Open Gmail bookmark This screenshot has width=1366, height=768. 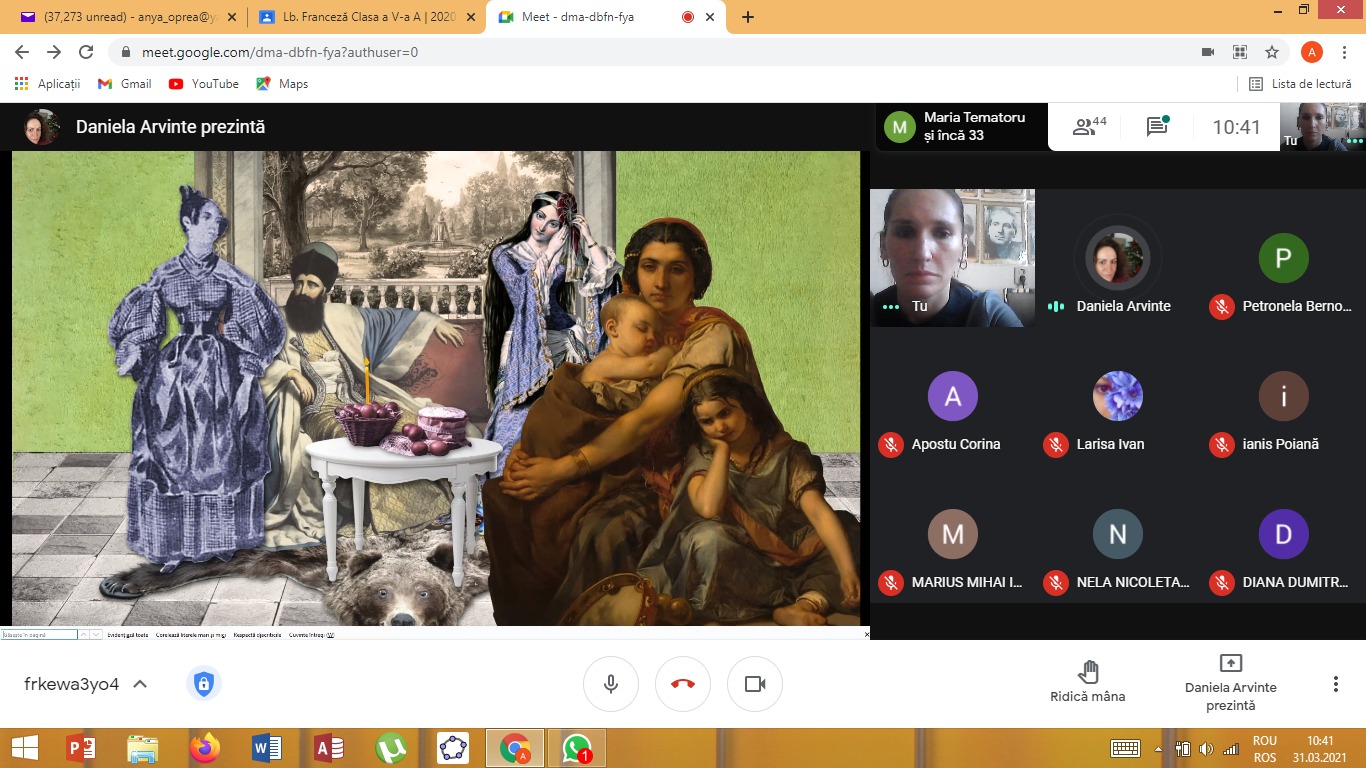(x=125, y=84)
